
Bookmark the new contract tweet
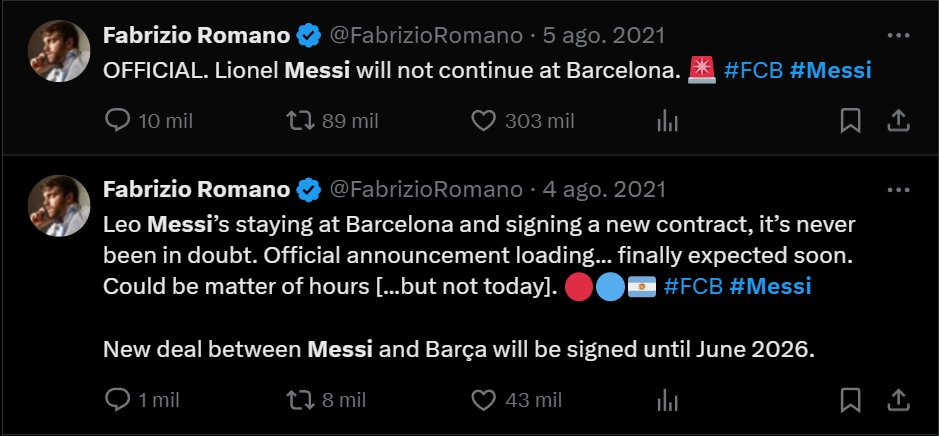[850, 399]
